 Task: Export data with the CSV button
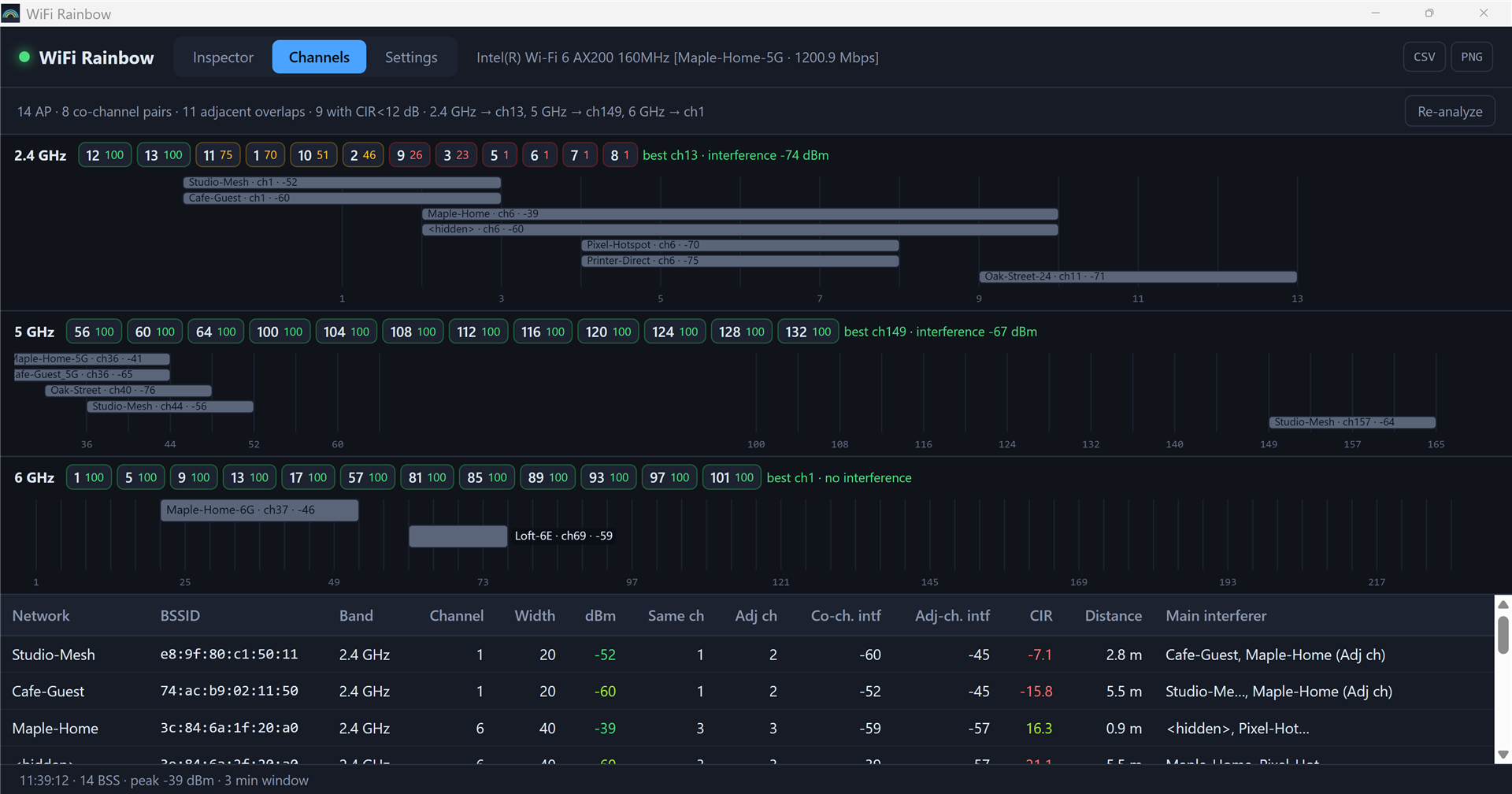click(1424, 57)
